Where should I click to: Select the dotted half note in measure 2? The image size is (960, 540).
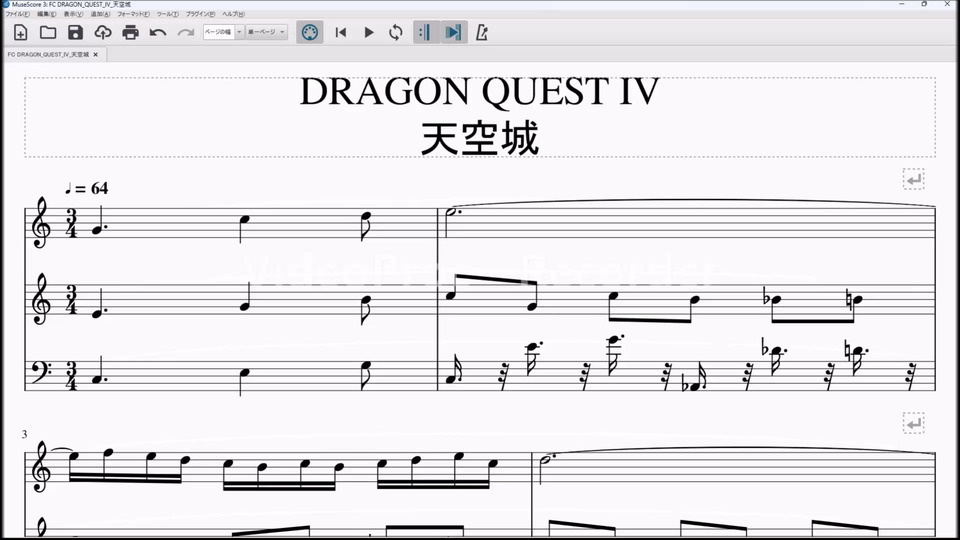tap(453, 212)
